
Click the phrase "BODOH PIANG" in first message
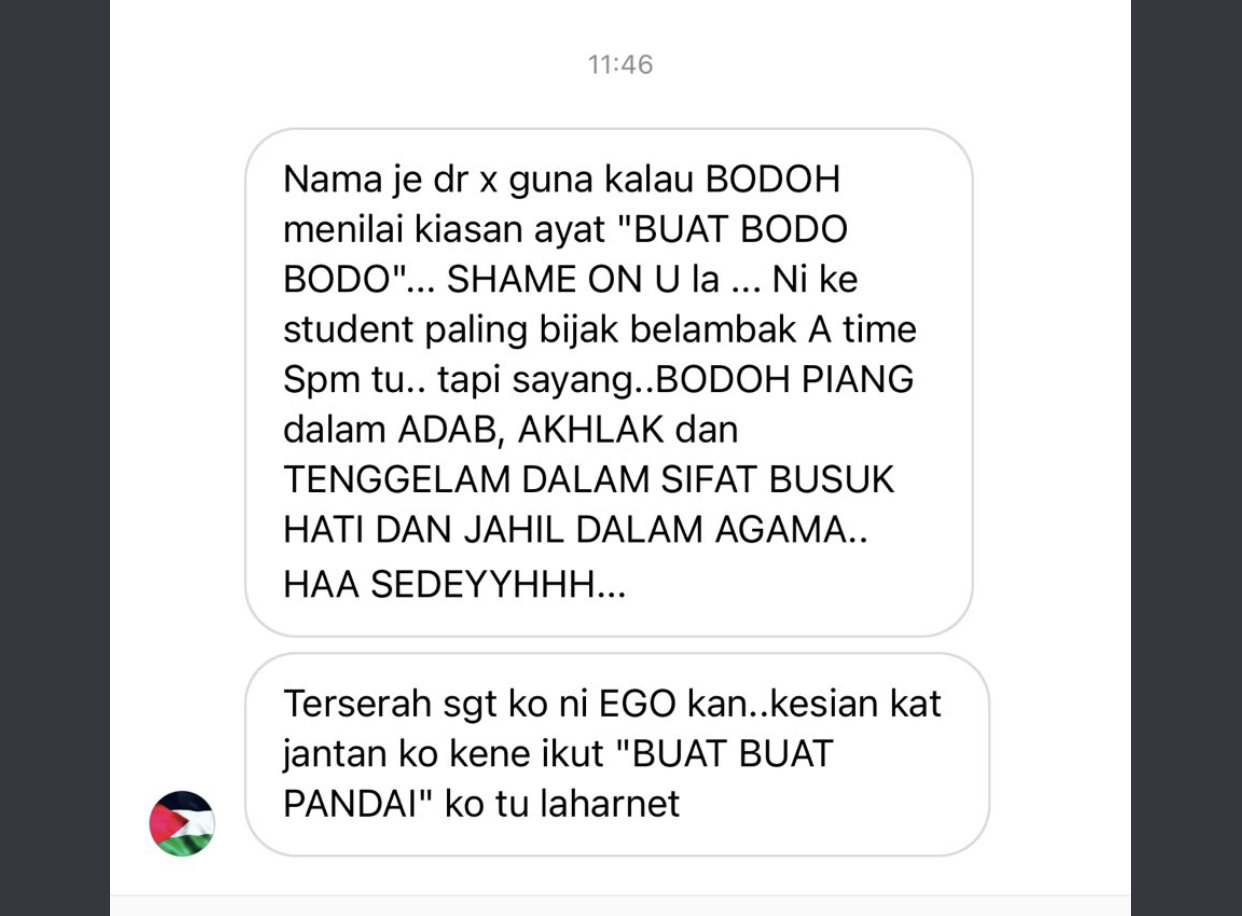(783, 380)
